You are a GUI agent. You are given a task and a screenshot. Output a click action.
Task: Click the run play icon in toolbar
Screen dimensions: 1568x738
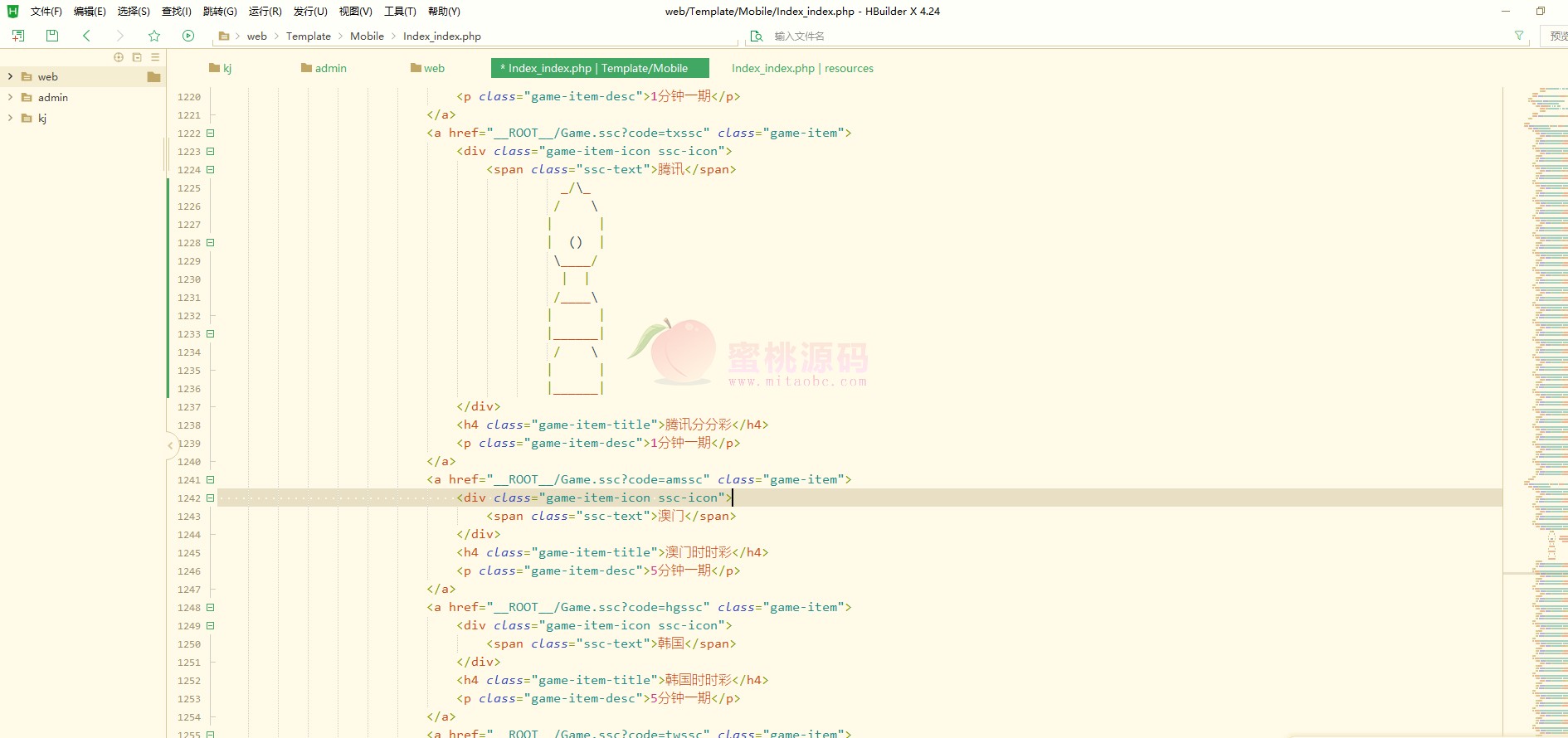tap(188, 36)
